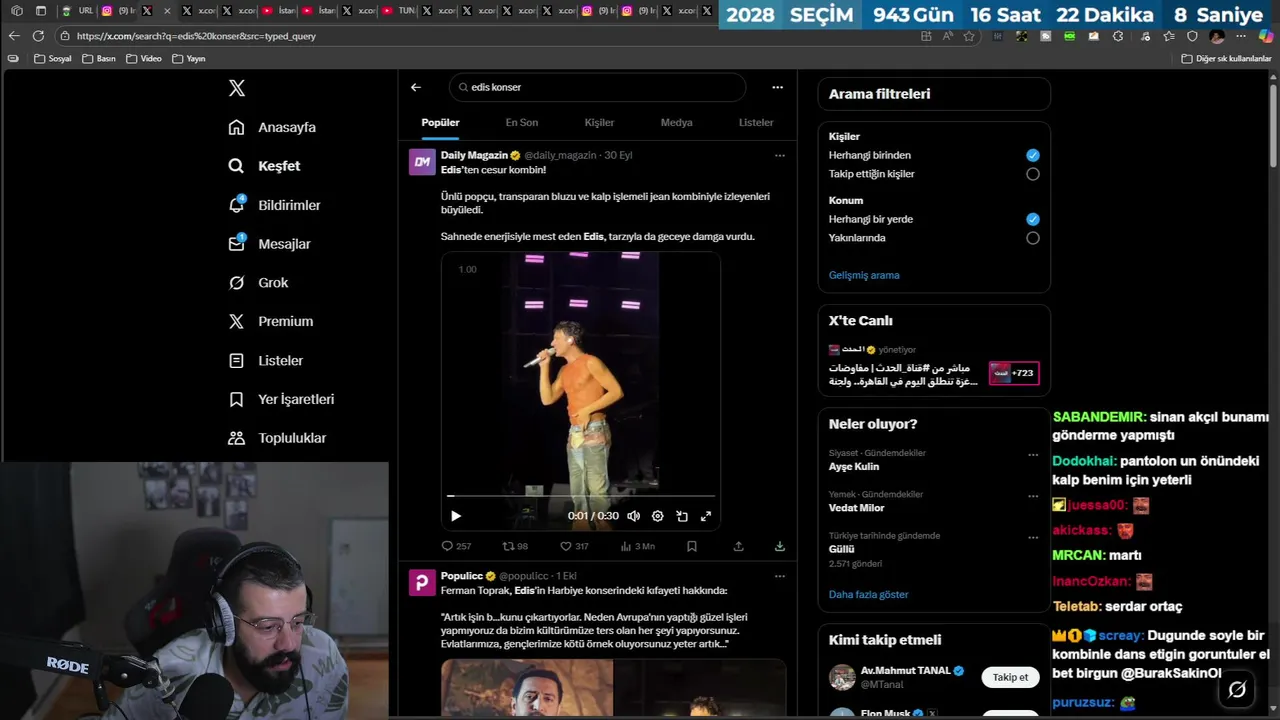Bookmark this page with the star icon

tap(969, 36)
